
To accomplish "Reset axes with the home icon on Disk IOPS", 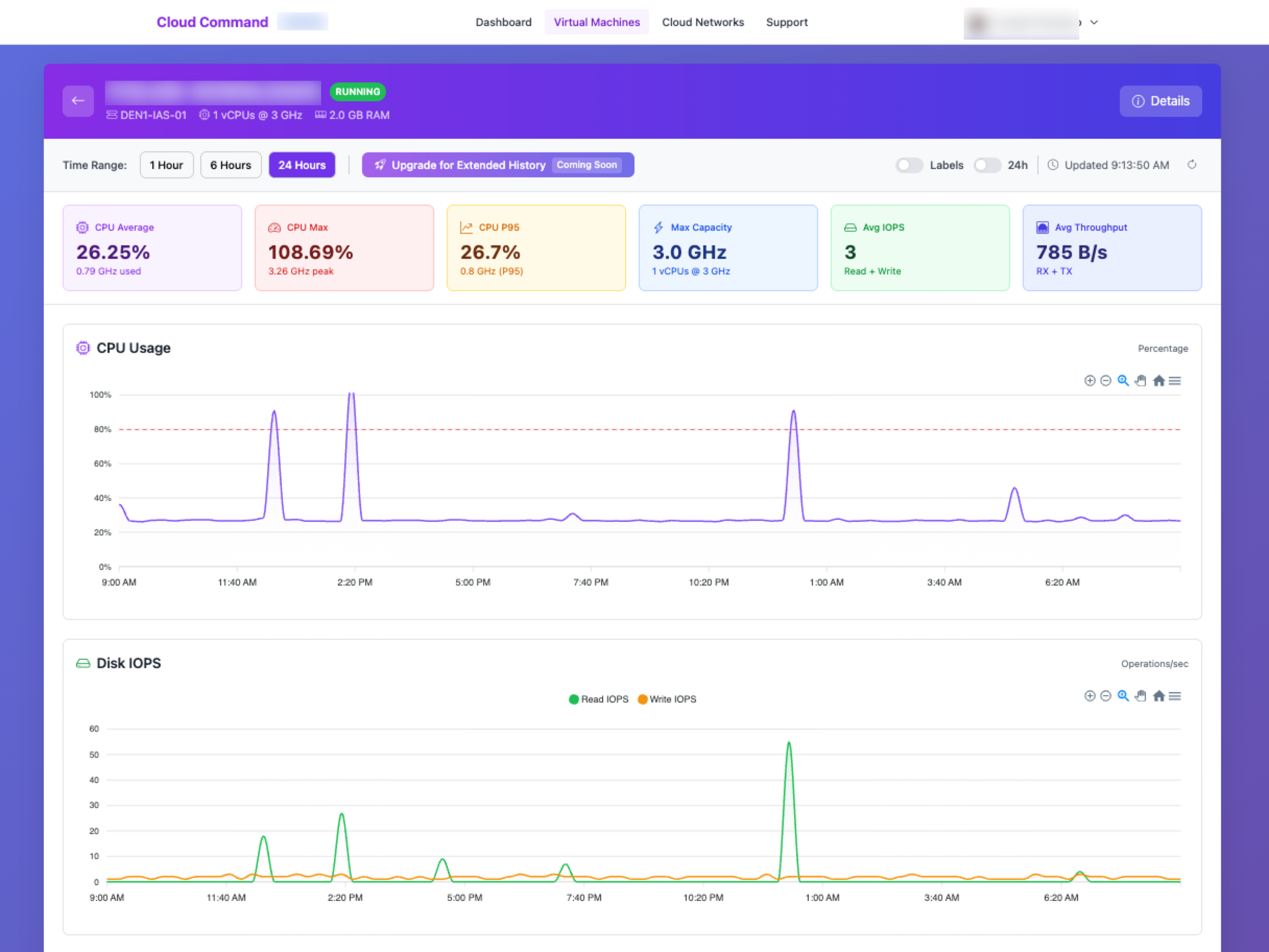I will pos(1159,696).
